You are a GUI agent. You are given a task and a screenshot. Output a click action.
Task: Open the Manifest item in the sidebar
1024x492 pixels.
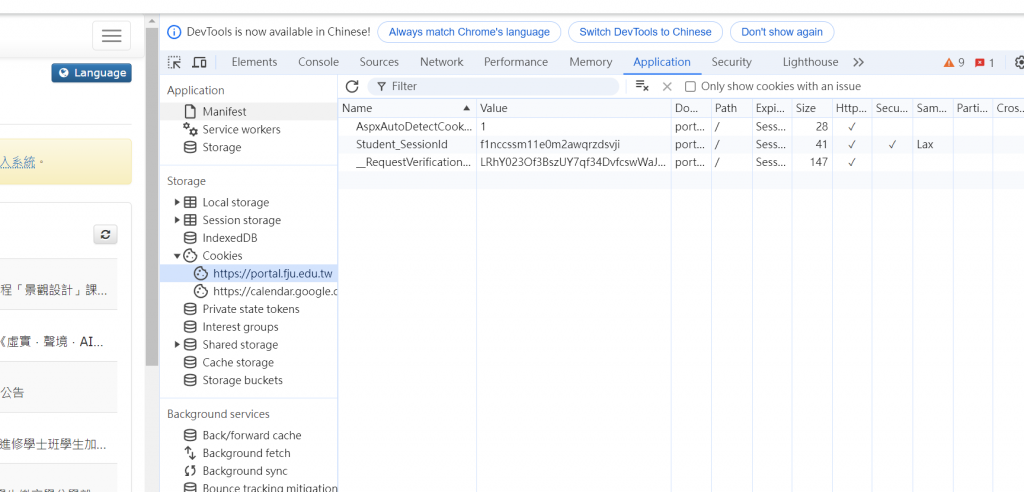pyautogui.click(x=248, y=112)
